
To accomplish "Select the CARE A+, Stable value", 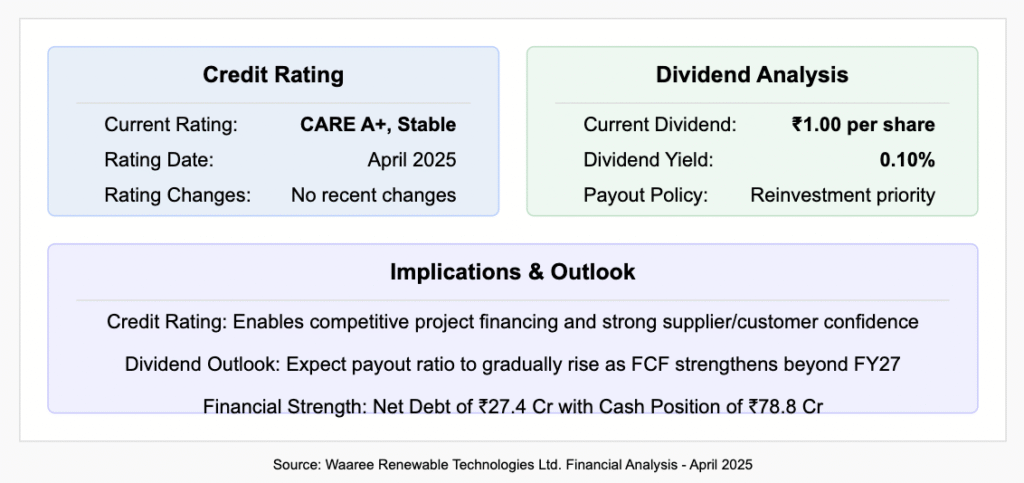I will [x=378, y=125].
